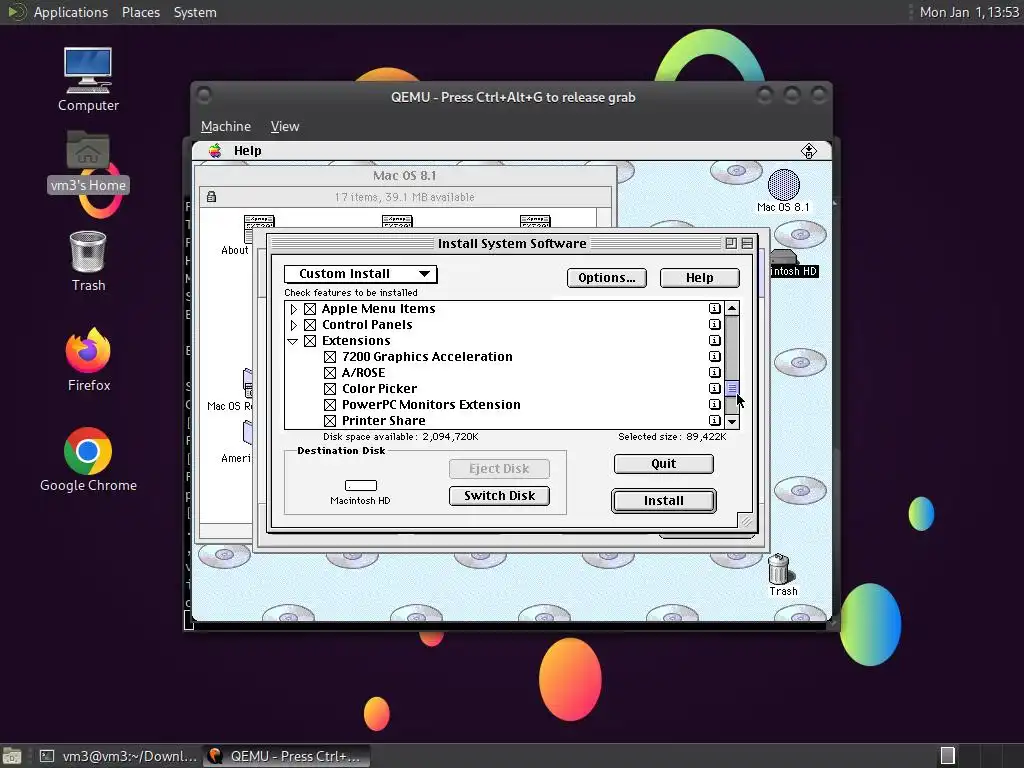Open info for Extensions
Screen dimensions: 1024x768
tap(714, 340)
